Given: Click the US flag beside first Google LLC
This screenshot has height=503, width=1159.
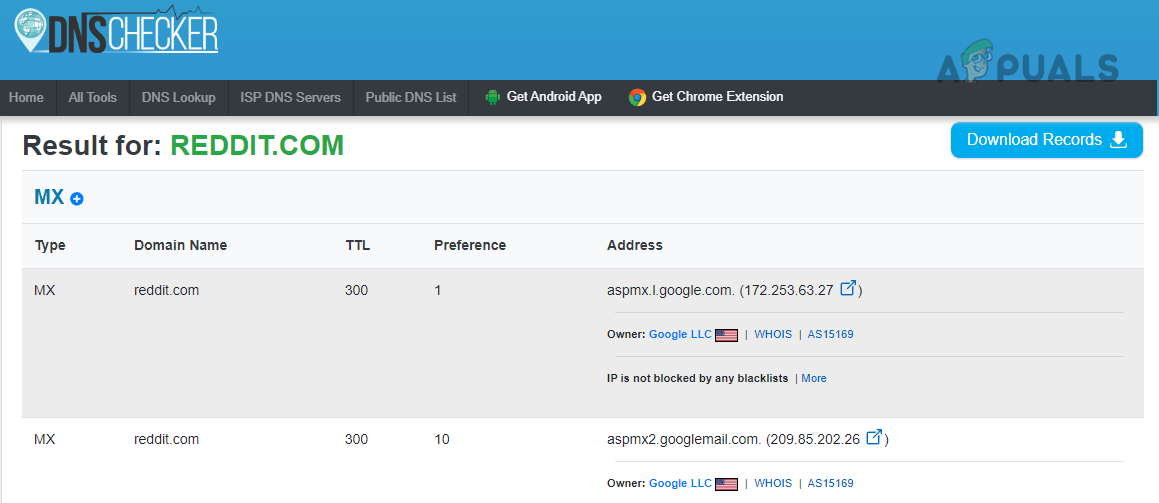Looking at the screenshot, I should (727, 335).
